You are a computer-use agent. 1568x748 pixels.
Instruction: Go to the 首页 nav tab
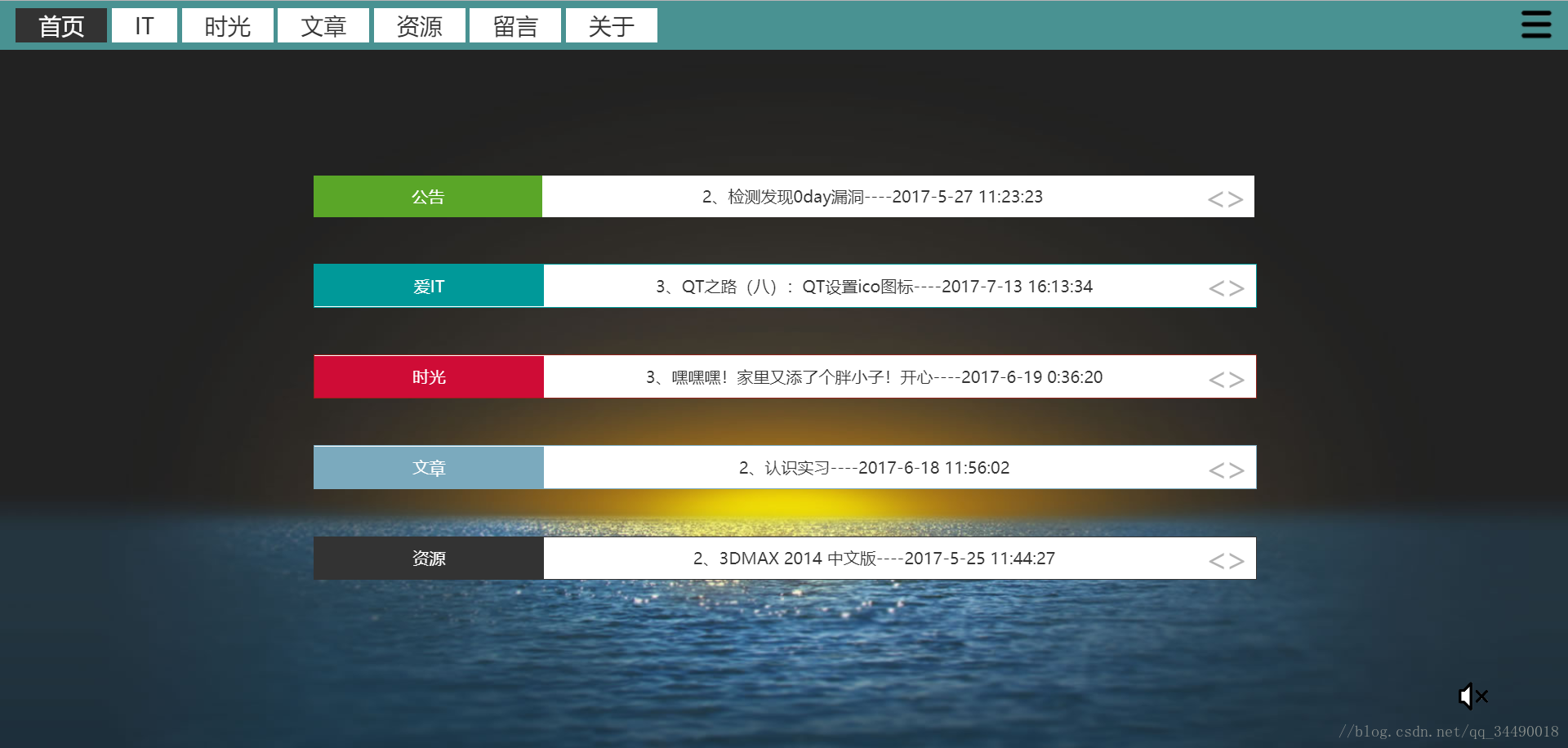tap(61, 25)
